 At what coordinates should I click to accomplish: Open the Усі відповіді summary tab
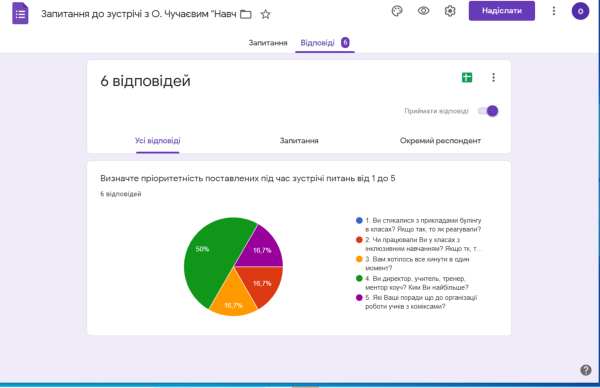(158, 141)
